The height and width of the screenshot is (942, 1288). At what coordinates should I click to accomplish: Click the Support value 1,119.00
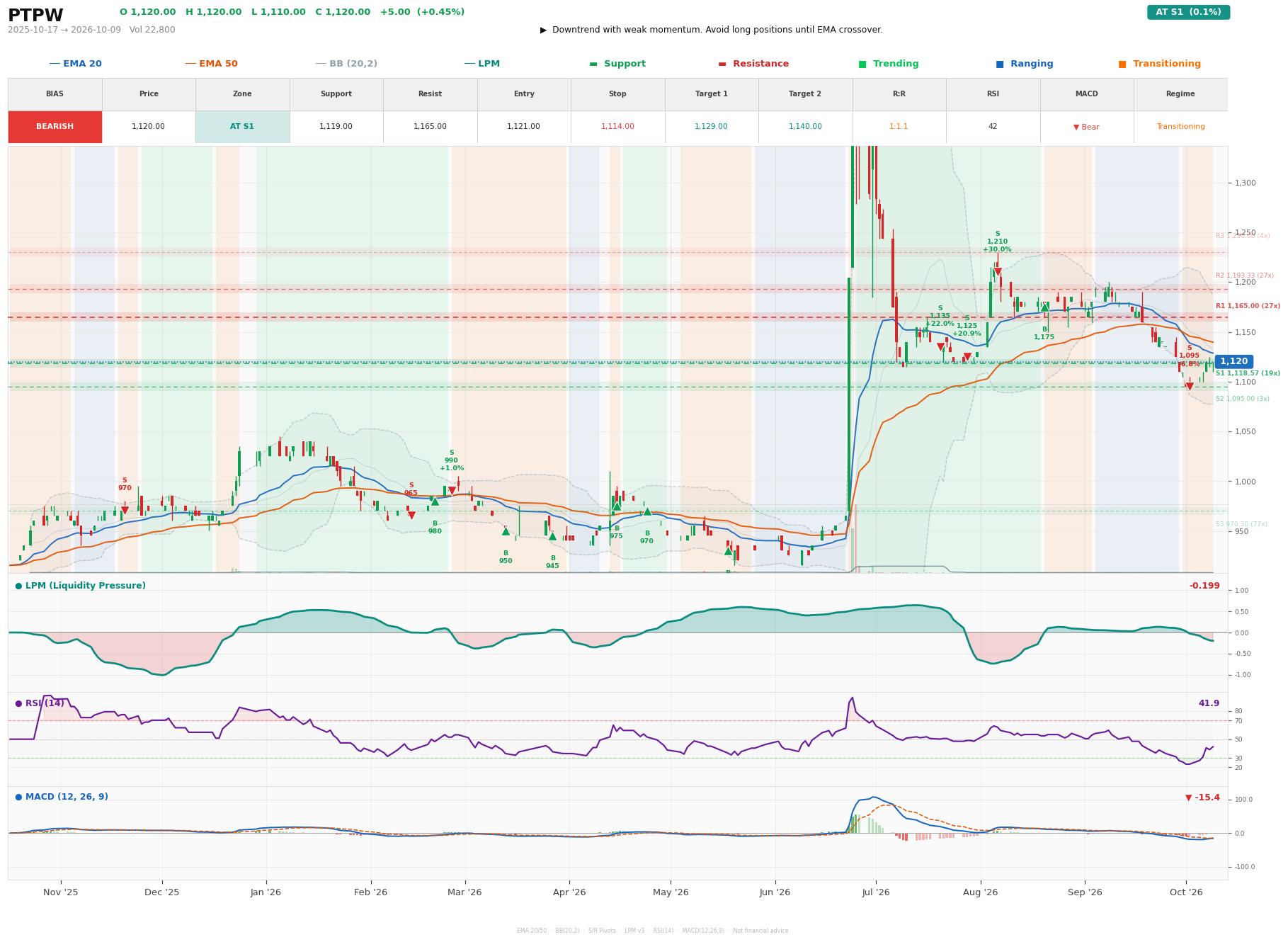pyautogui.click(x=336, y=127)
